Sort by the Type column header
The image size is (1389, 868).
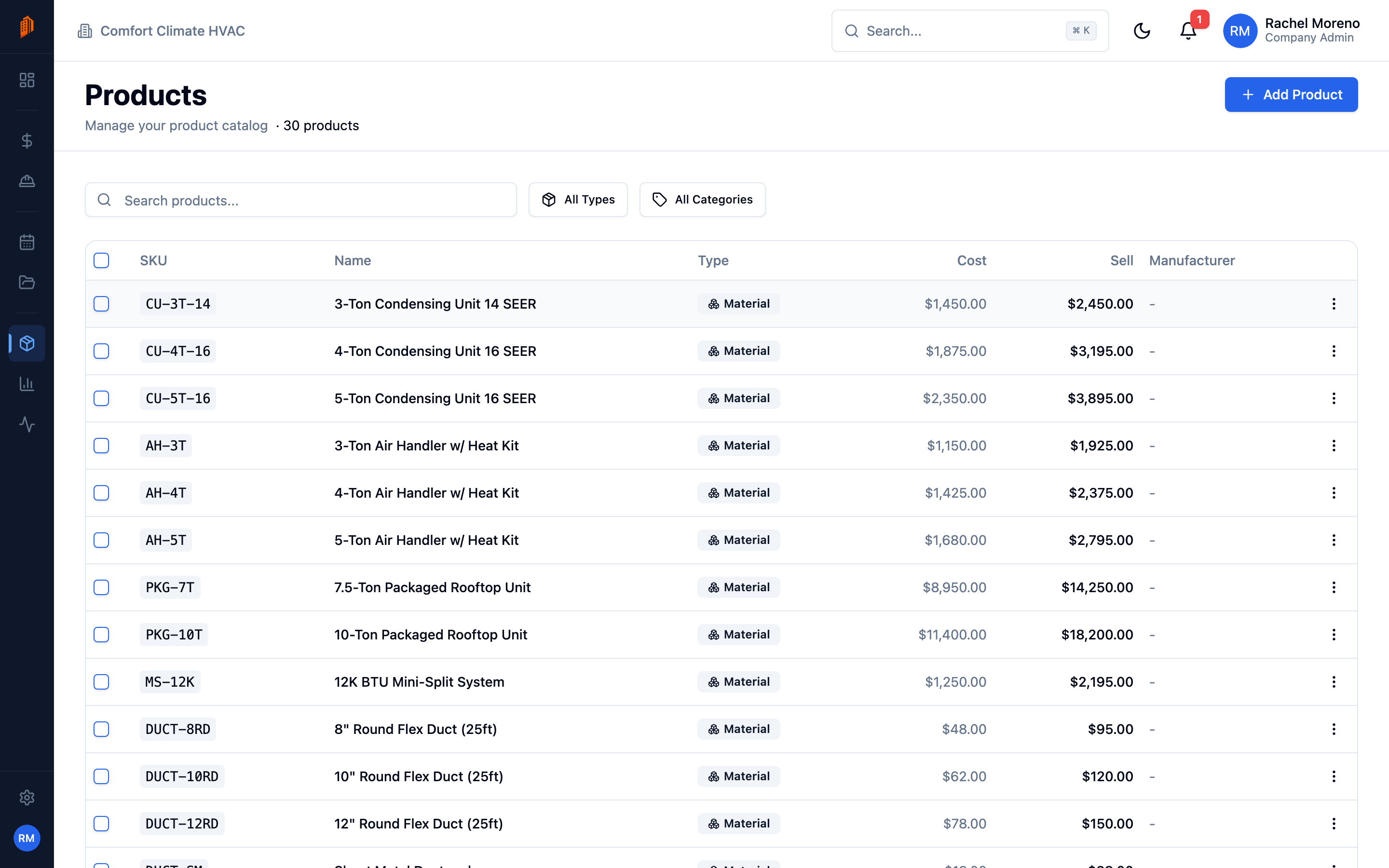click(x=713, y=260)
